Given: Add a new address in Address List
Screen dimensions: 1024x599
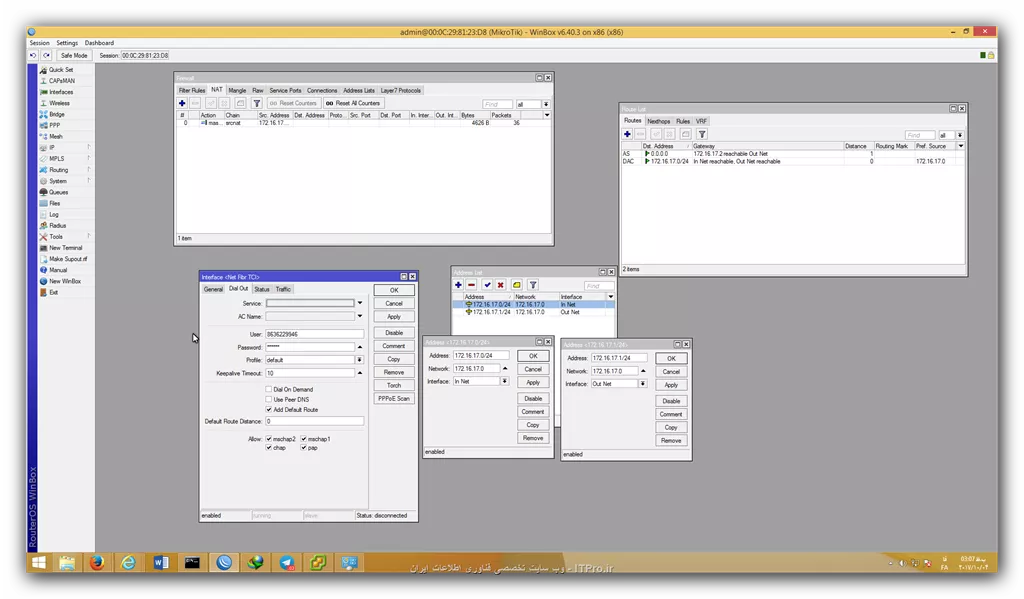Looking at the screenshot, I should [x=458, y=285].
